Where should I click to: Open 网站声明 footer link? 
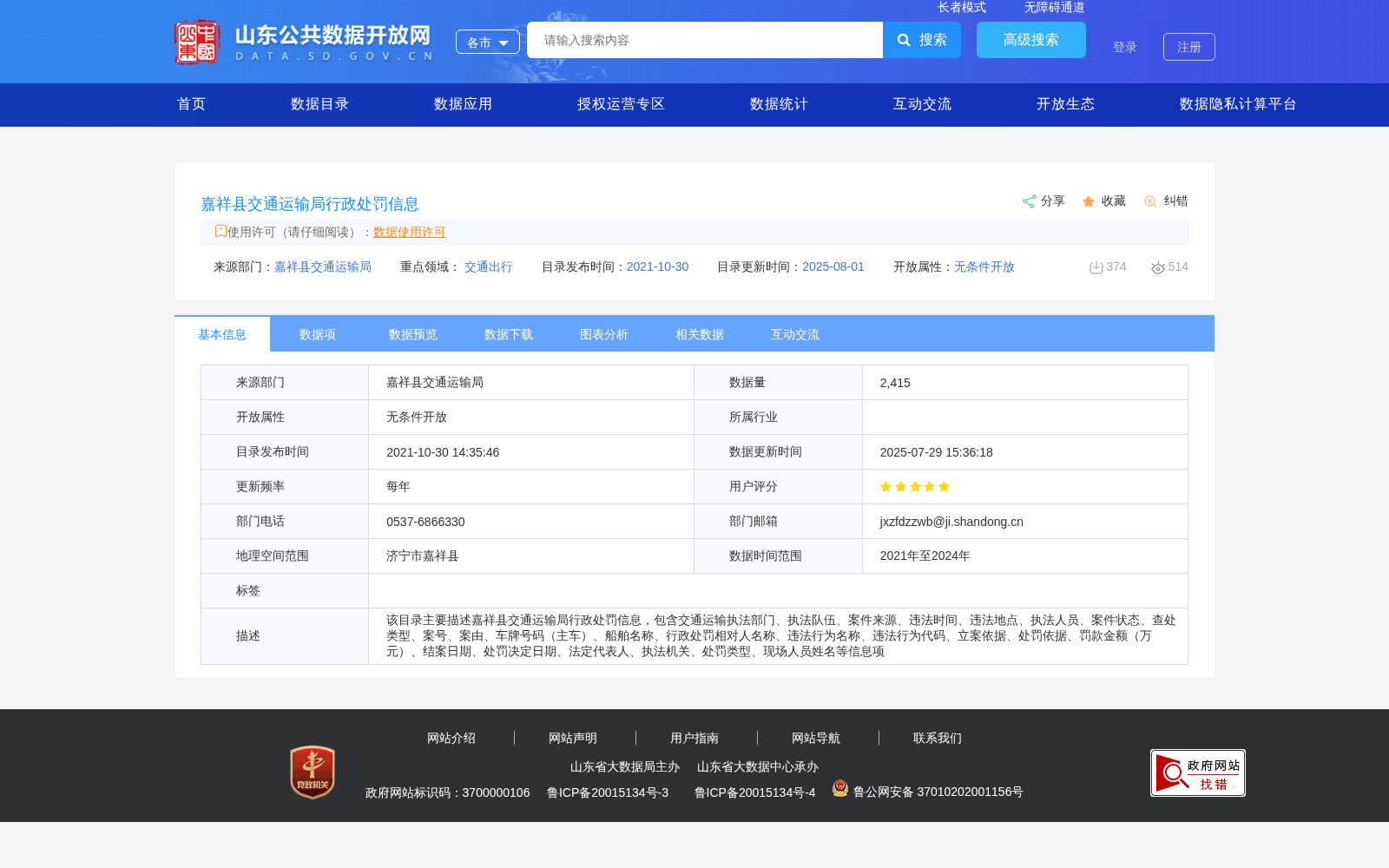coord(573,738)
